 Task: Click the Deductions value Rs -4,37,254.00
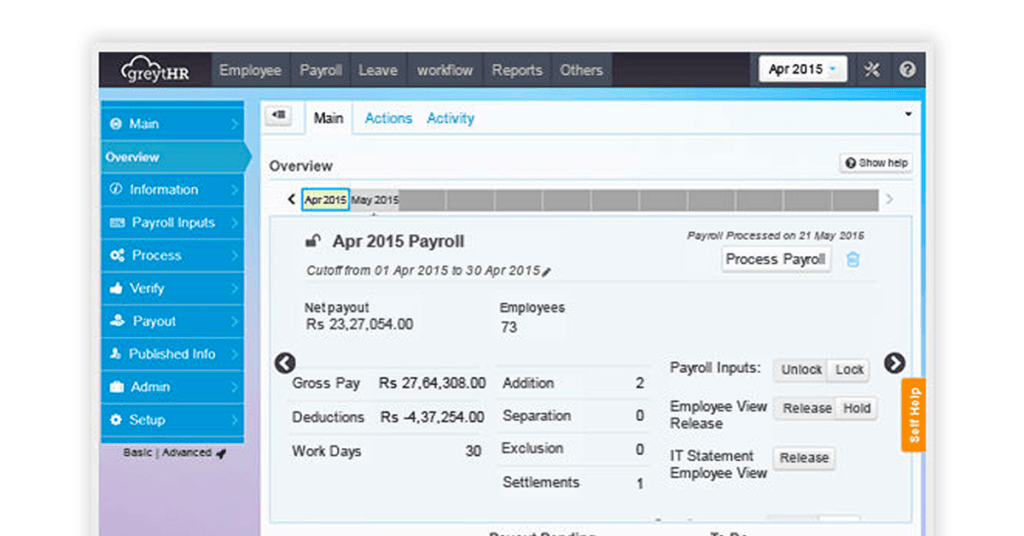pos(432,417)
